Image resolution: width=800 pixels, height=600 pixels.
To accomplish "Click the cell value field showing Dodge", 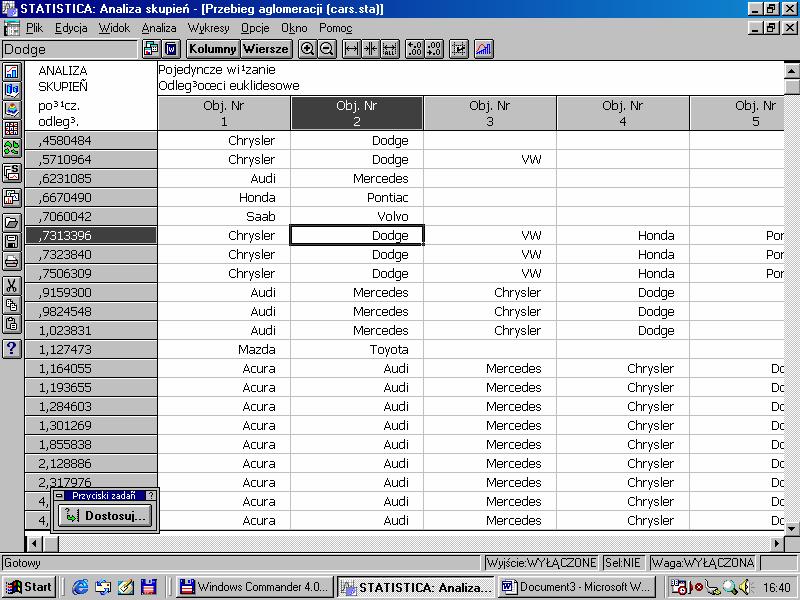I will click(x=69, y=49).
